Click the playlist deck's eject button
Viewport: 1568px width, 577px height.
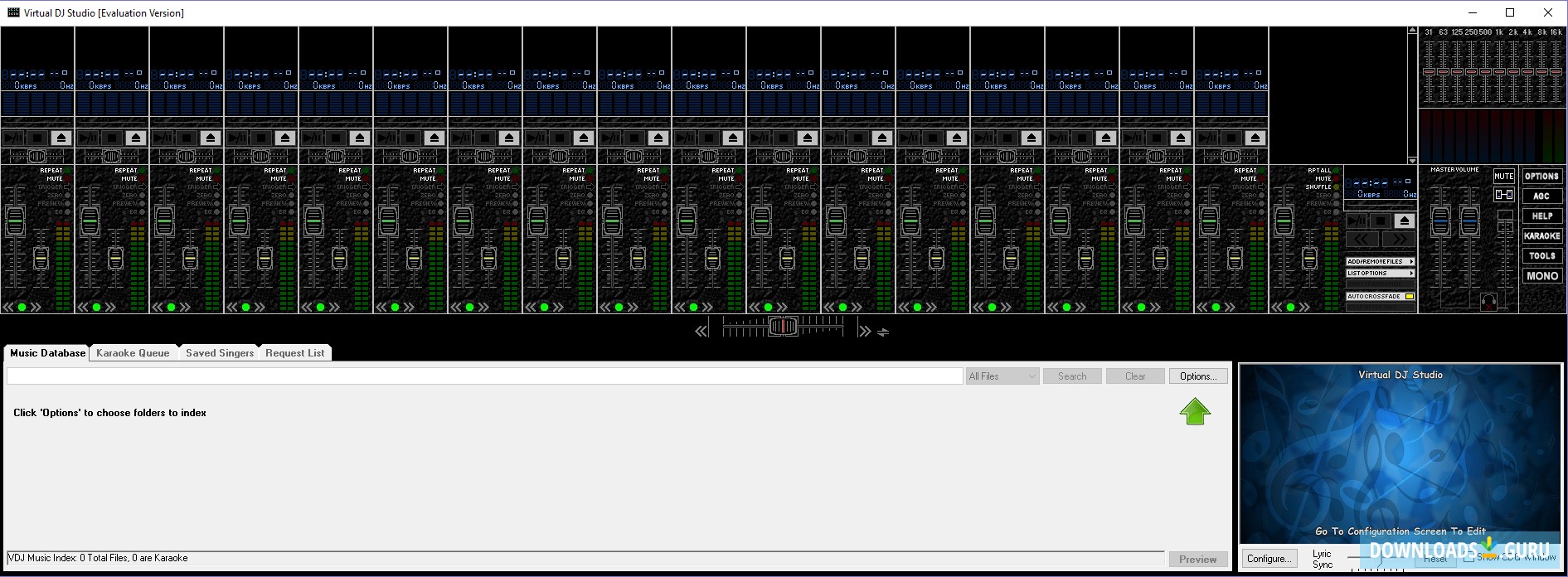(x=1405, y=221)
